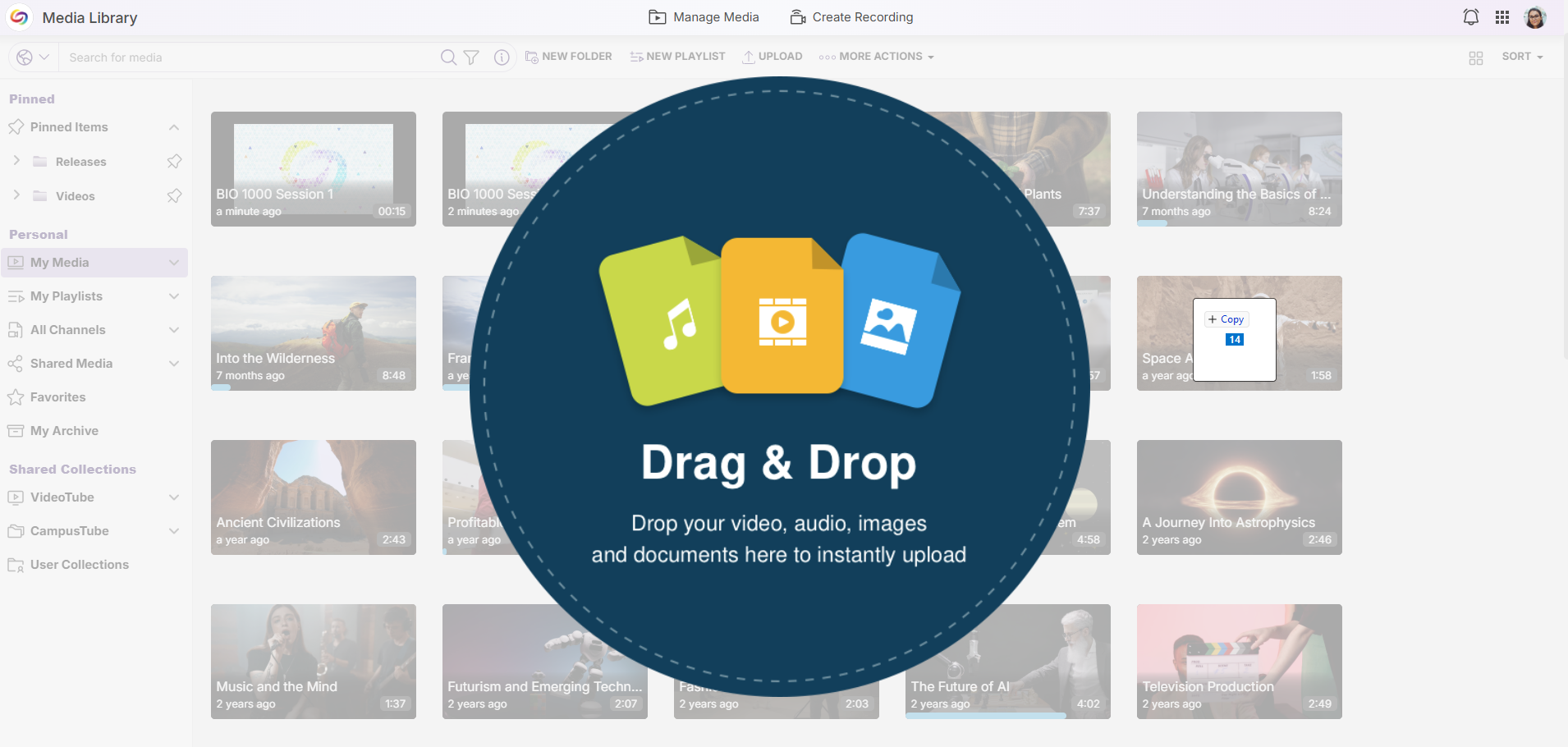Unpin the Videos folder
Viewport: 1568px width, 747px height.
(x=174, y=195)
